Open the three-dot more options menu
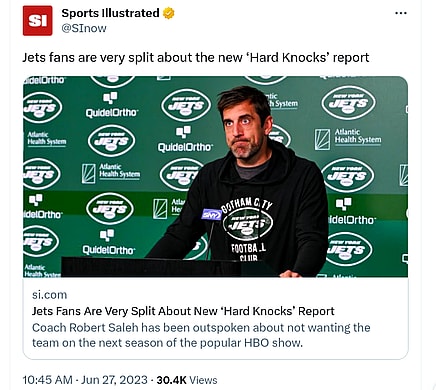The width and height of the screenshot is (436, 390). [x=401, y=13]
